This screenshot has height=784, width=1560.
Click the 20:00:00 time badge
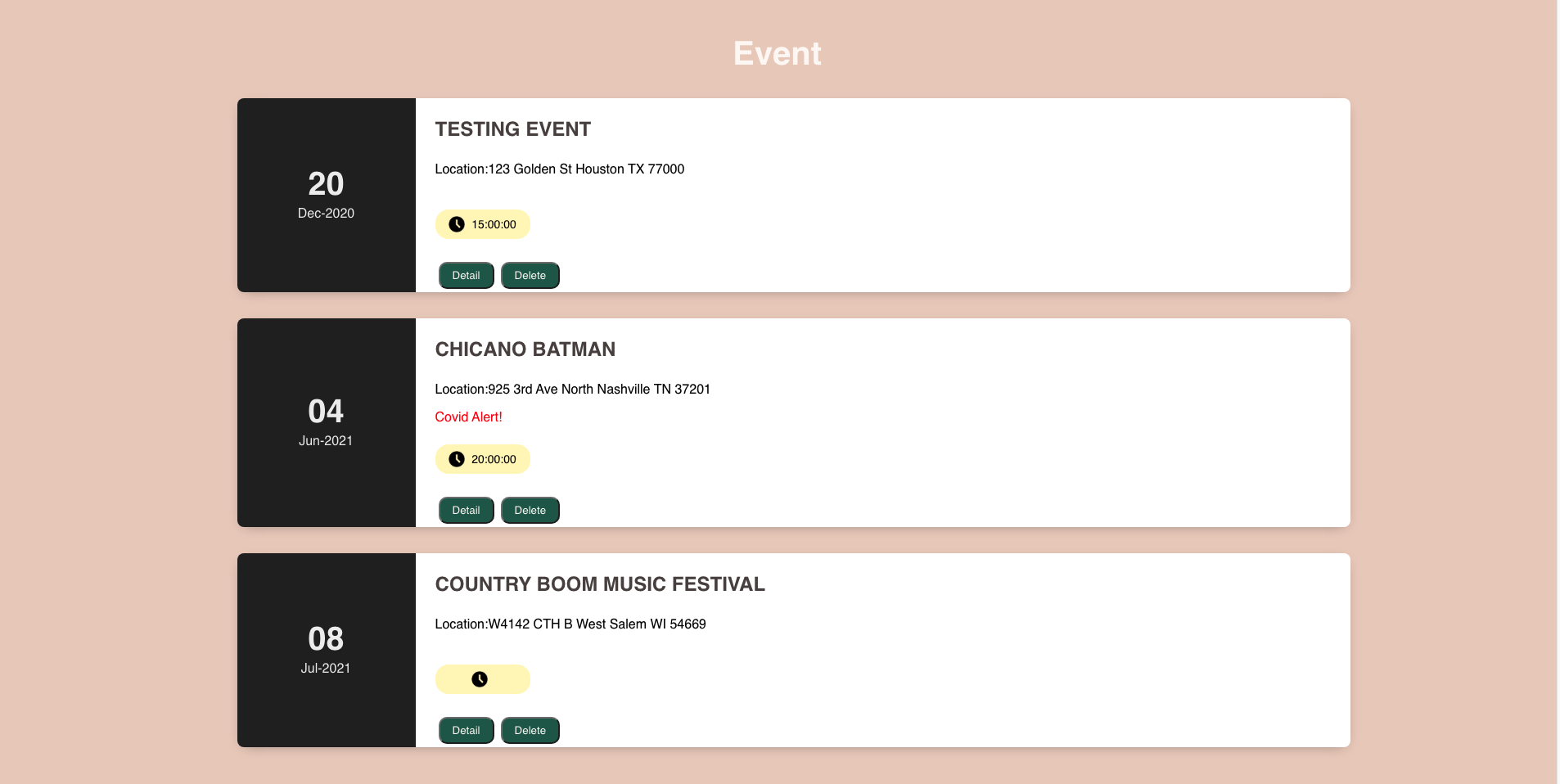tap(482, 459)
